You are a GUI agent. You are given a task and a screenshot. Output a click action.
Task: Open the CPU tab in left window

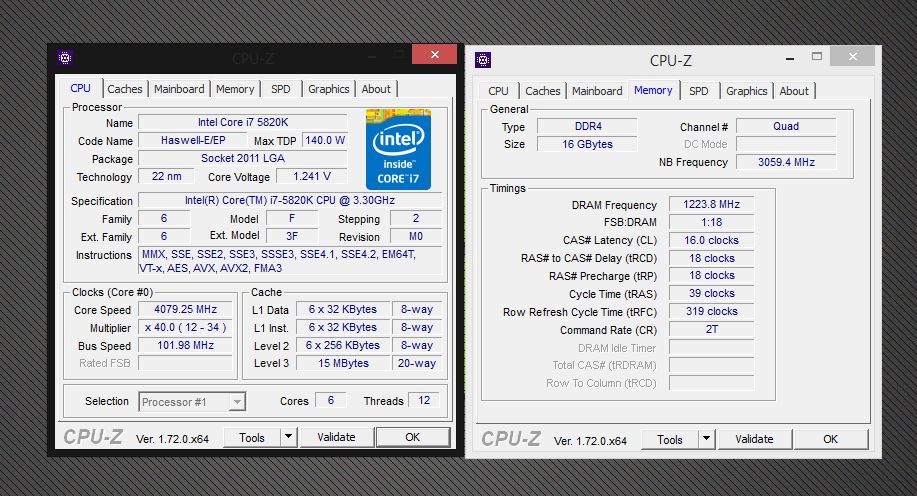(x=81, y=88)
